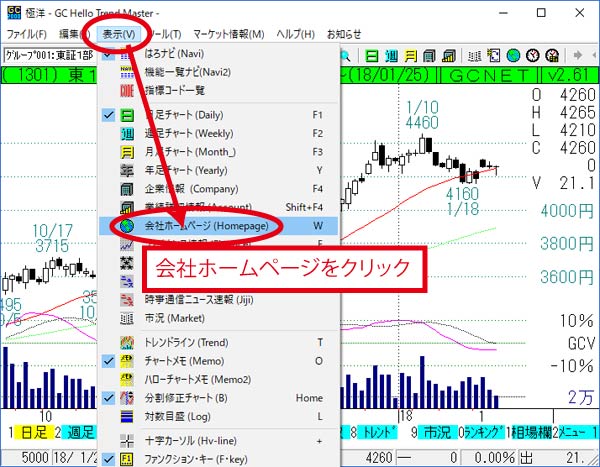
Task: Select 時事通信ニュース速報 (Jiji) menu entry
Action: click(x=218, y=300)
